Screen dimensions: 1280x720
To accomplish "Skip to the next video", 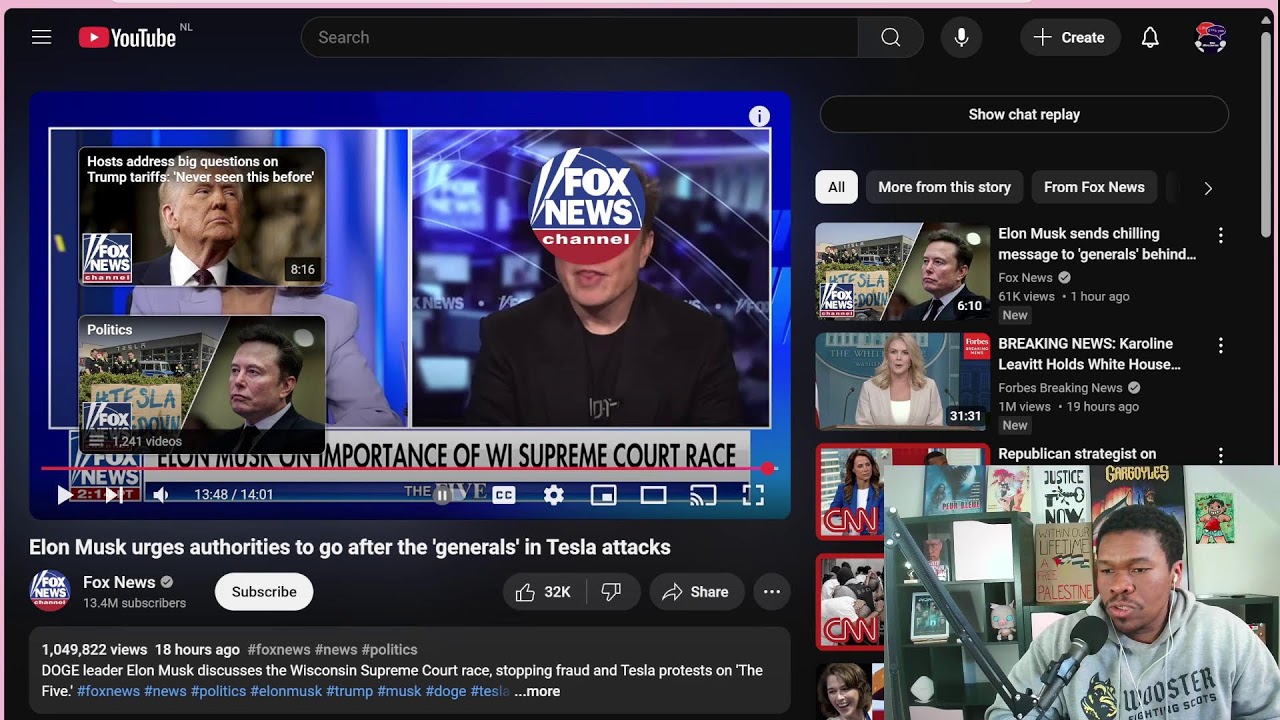I will 114,494.
